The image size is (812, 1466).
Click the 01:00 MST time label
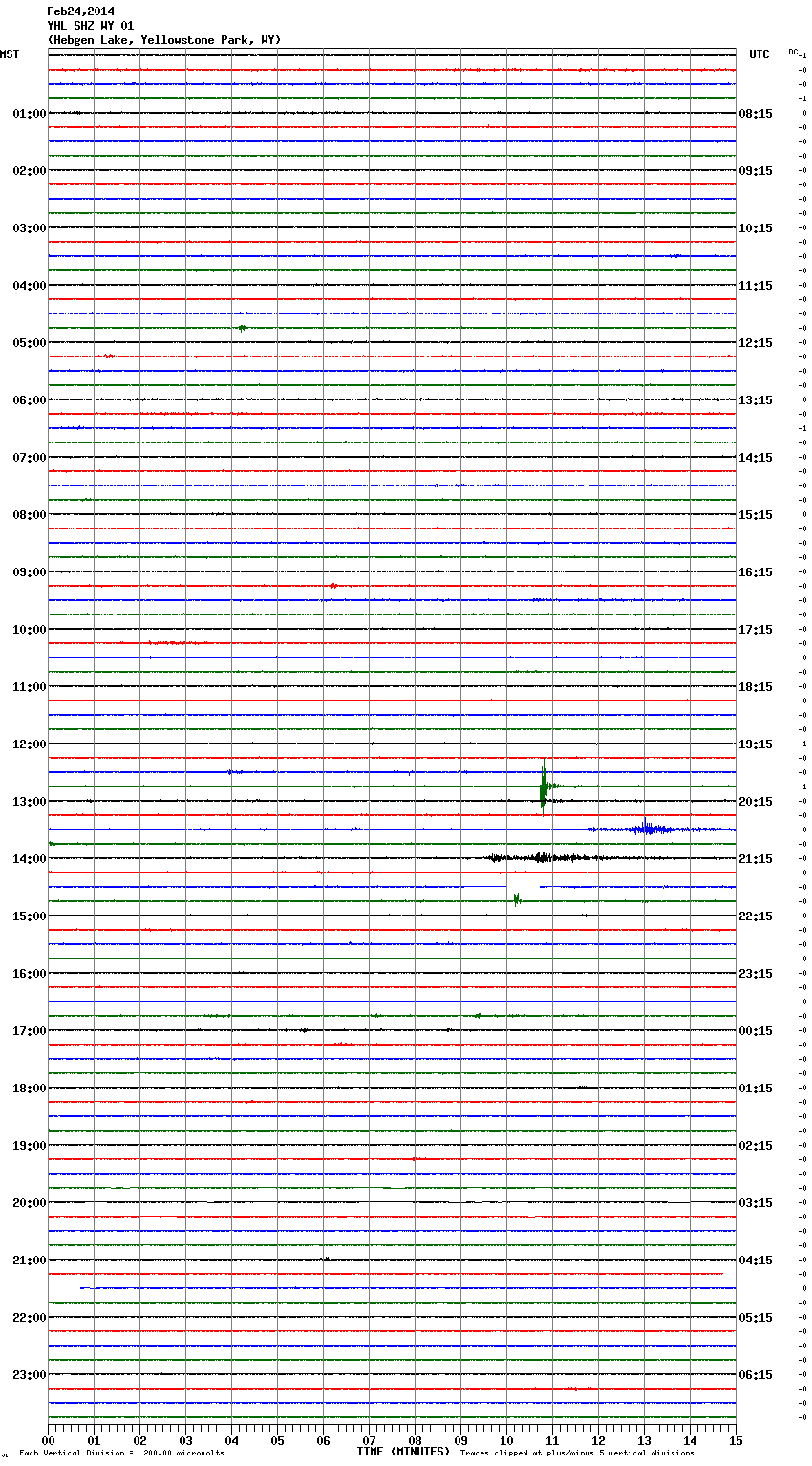click(29, 114)
